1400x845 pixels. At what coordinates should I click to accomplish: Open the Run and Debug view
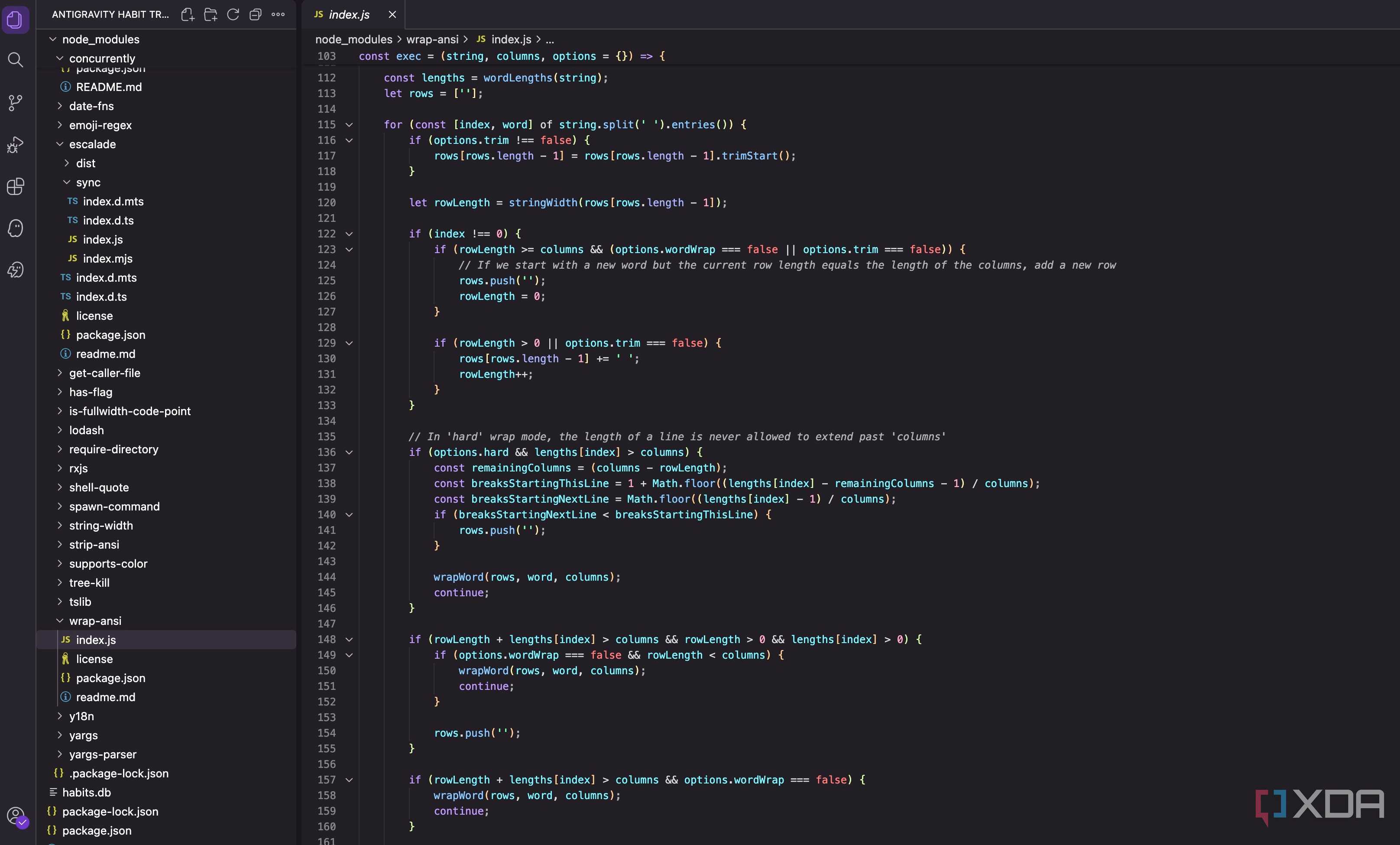click(15, 145)
